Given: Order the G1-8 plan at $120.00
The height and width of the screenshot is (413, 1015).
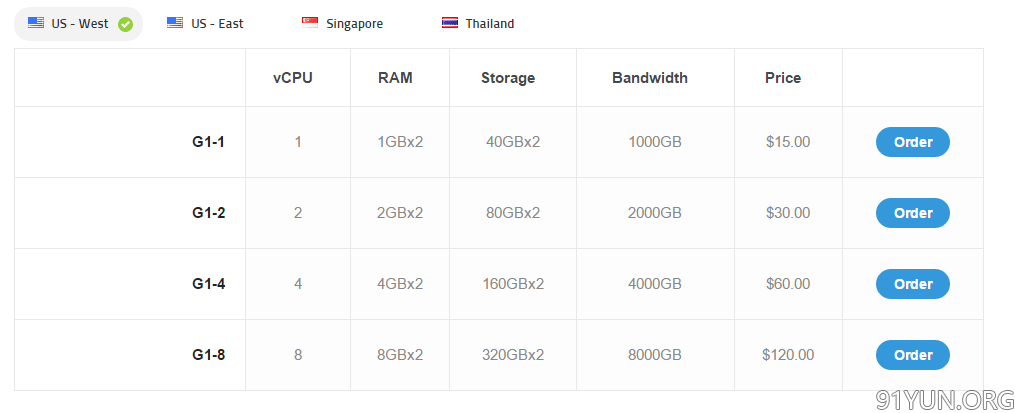Looking at the screenshot, I should (x=913, y=355).
